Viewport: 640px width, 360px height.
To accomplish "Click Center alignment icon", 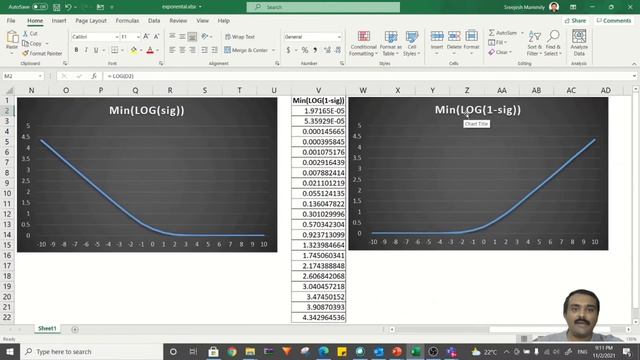I will pyautogui.click(x=182, y=50).
